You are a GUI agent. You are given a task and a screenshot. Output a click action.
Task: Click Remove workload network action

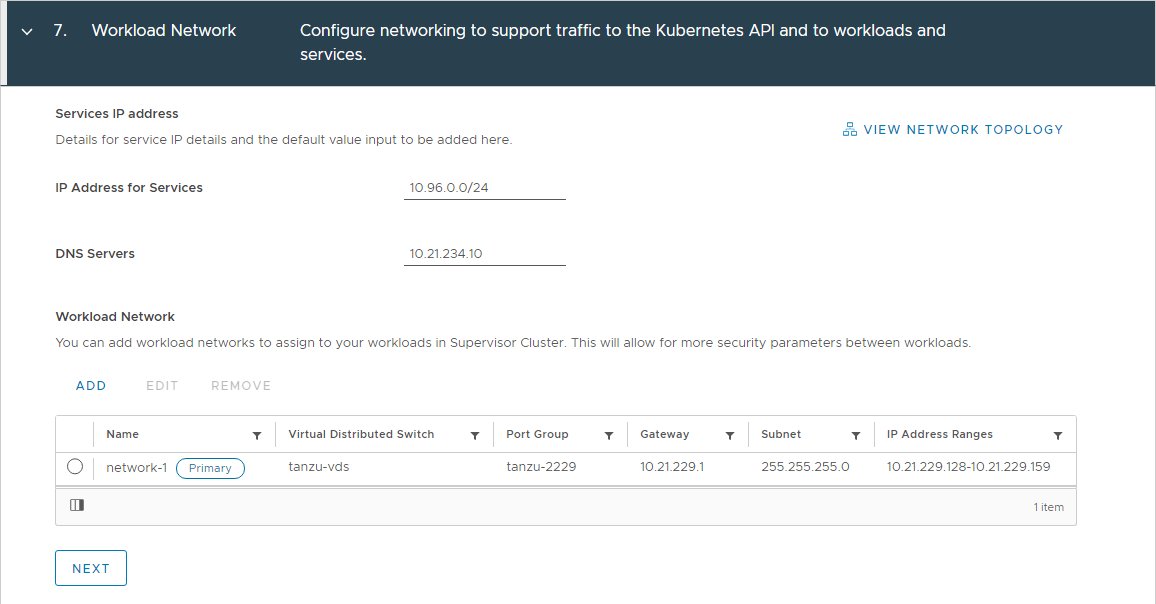(241, 386)
